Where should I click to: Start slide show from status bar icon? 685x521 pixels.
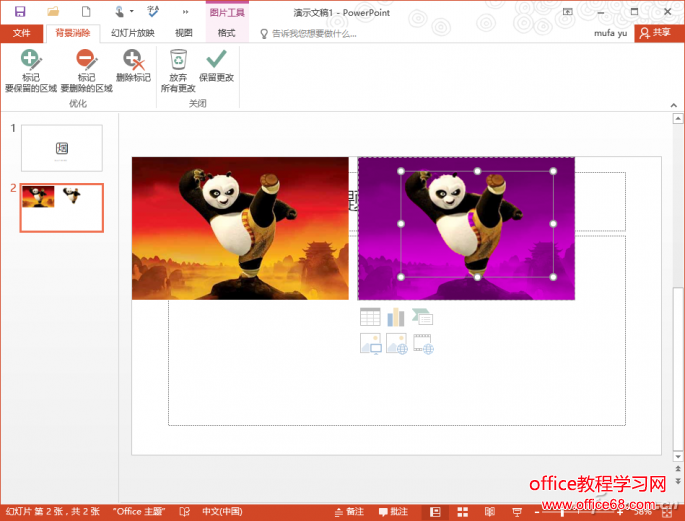[517, 511]
